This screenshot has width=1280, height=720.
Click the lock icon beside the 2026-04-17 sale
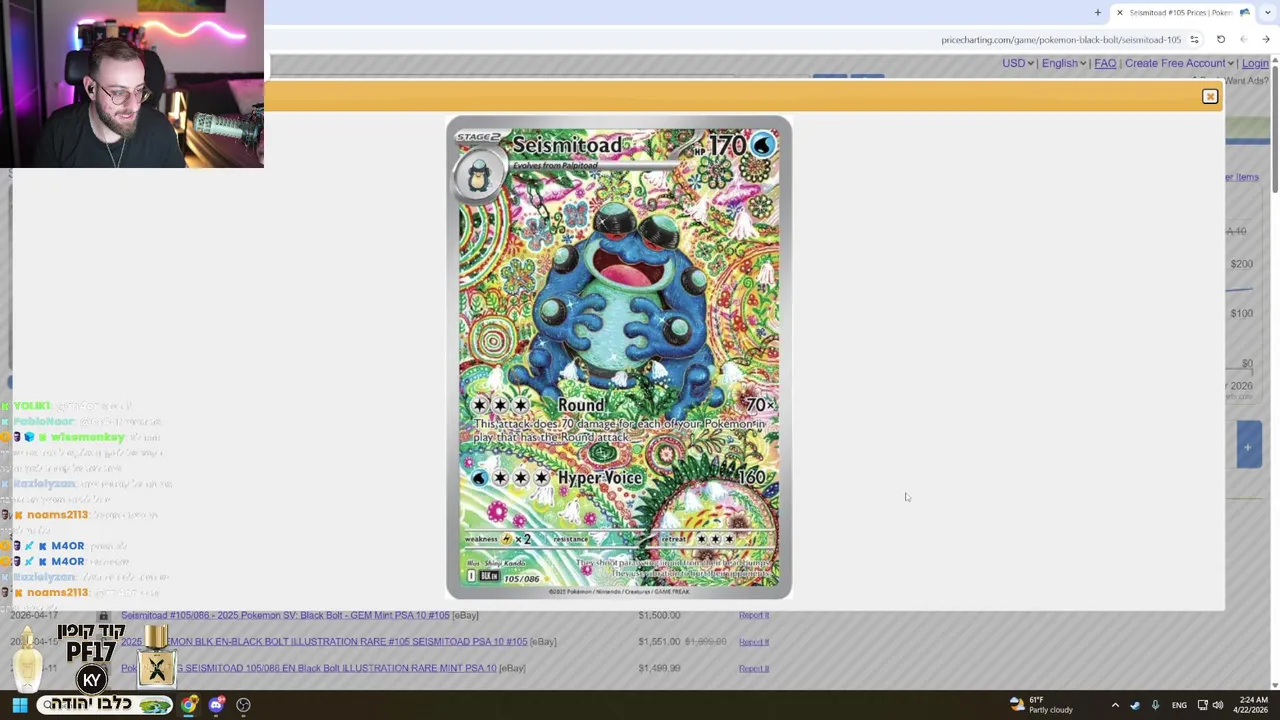[103, 615]
